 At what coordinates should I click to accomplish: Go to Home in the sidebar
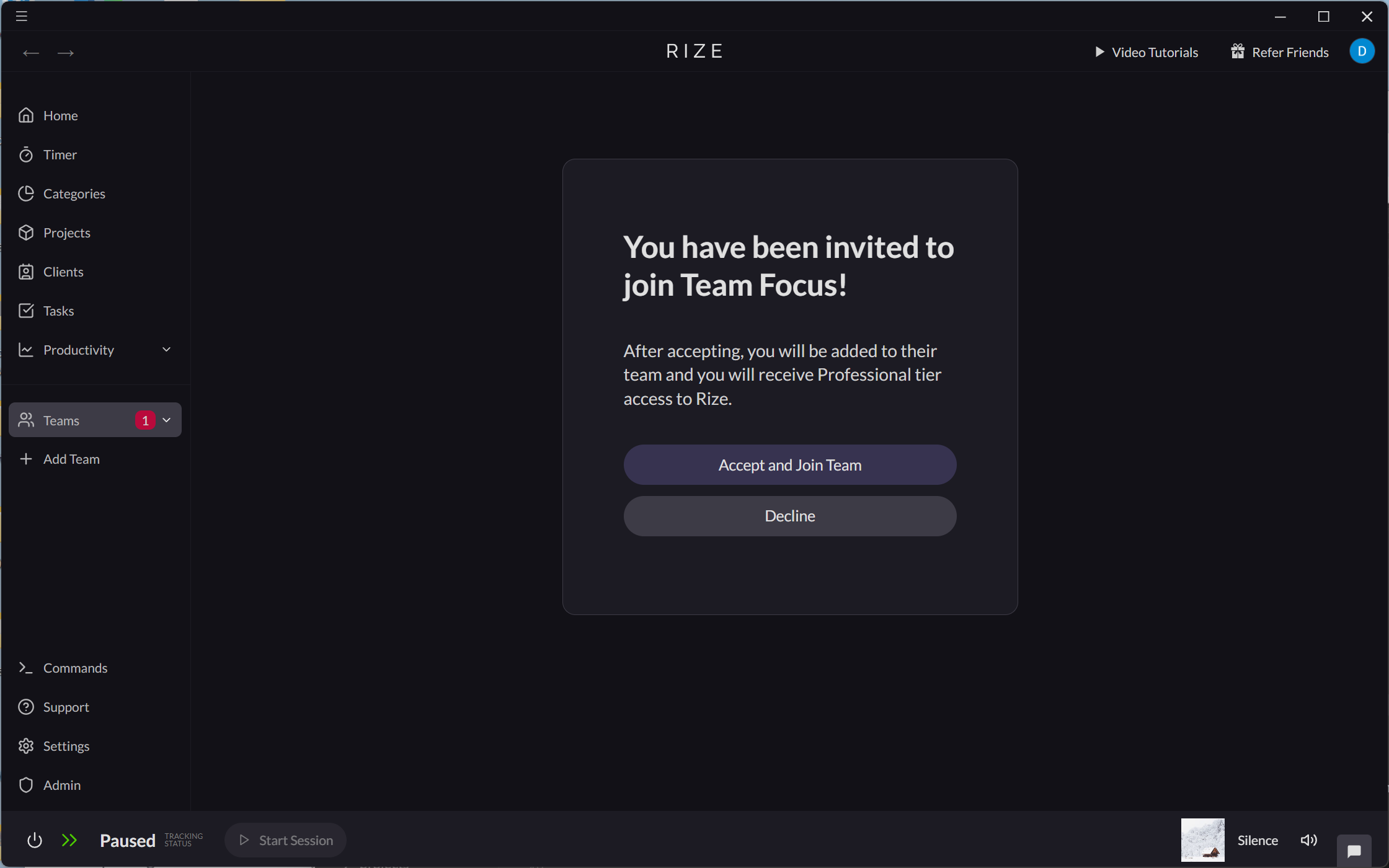(60, 115)
